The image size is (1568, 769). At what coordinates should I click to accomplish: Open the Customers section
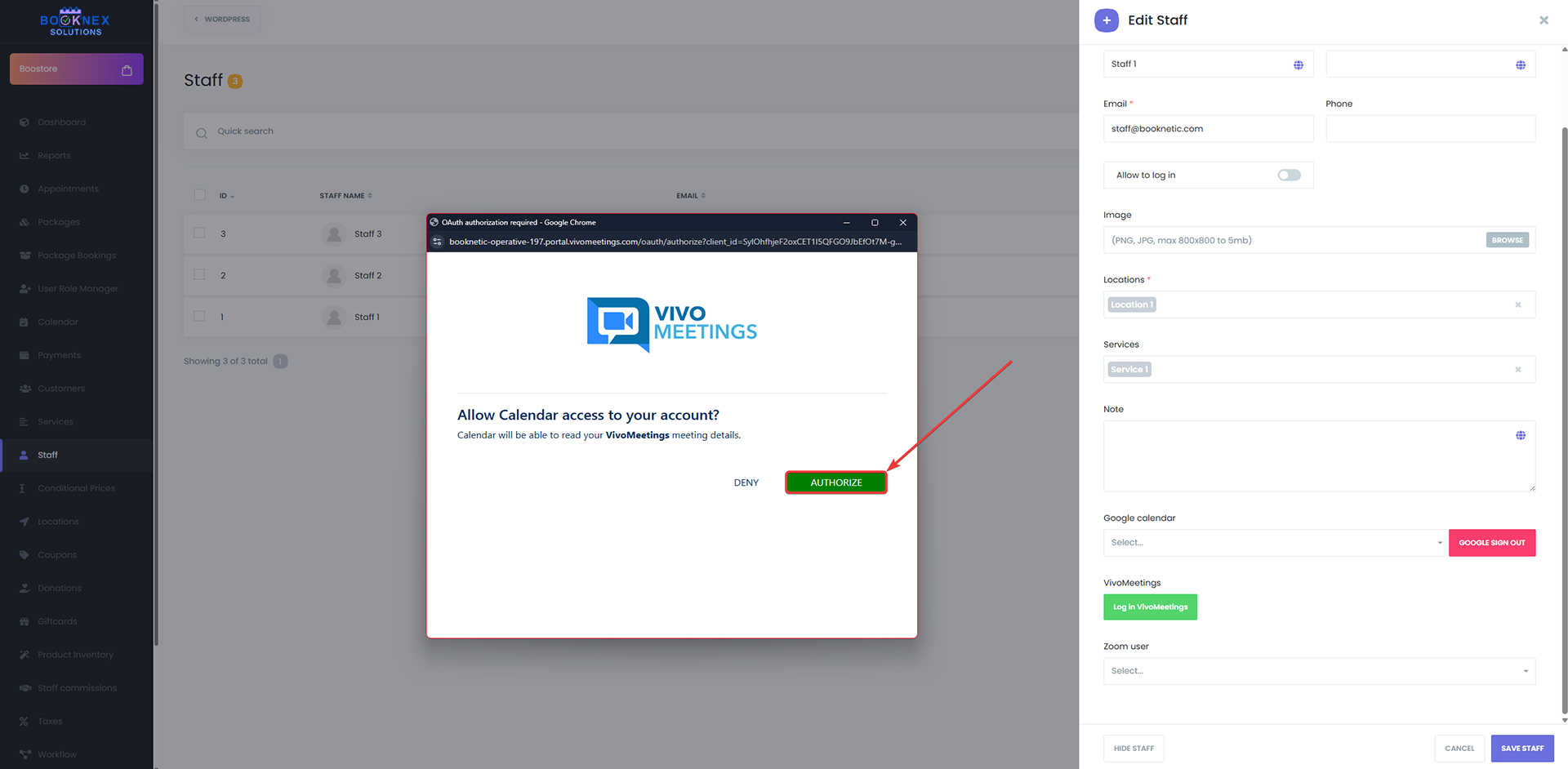tap(60, 389)
